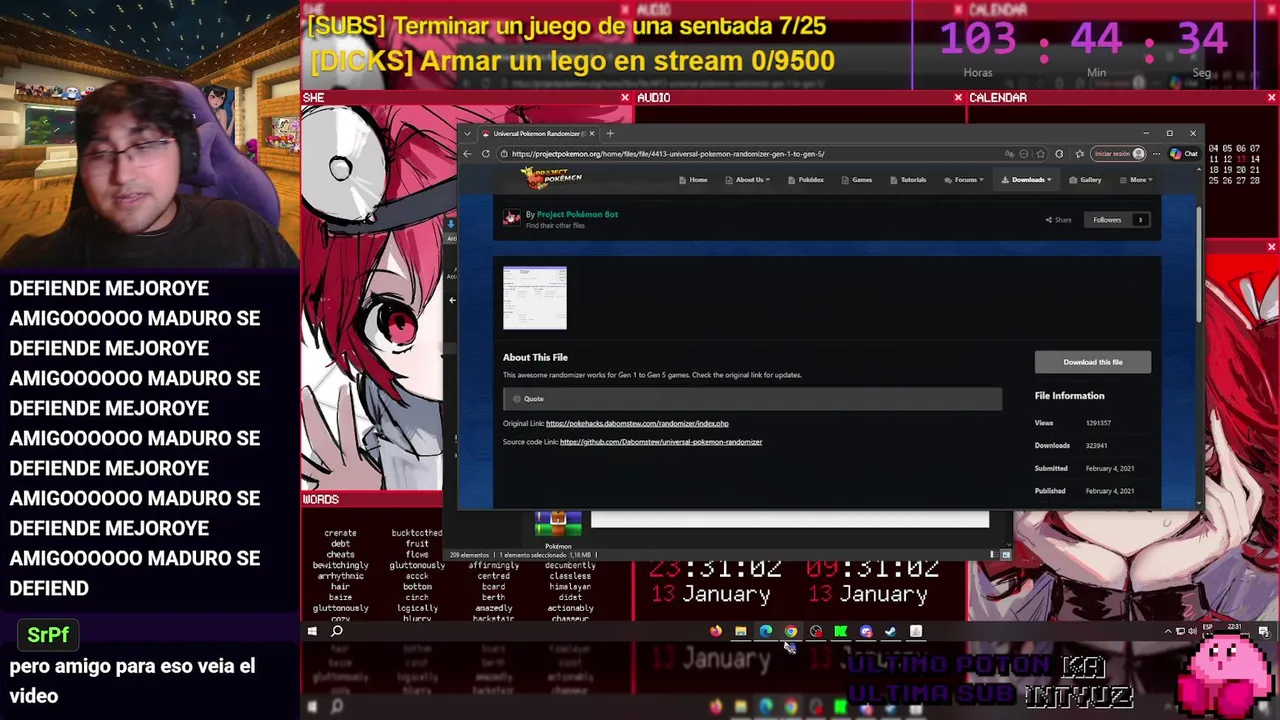The height and width of the screenshot is (720, 1280).
Task: Select the Pokémon archive file in Explorer
Action: tap(558, 530)
